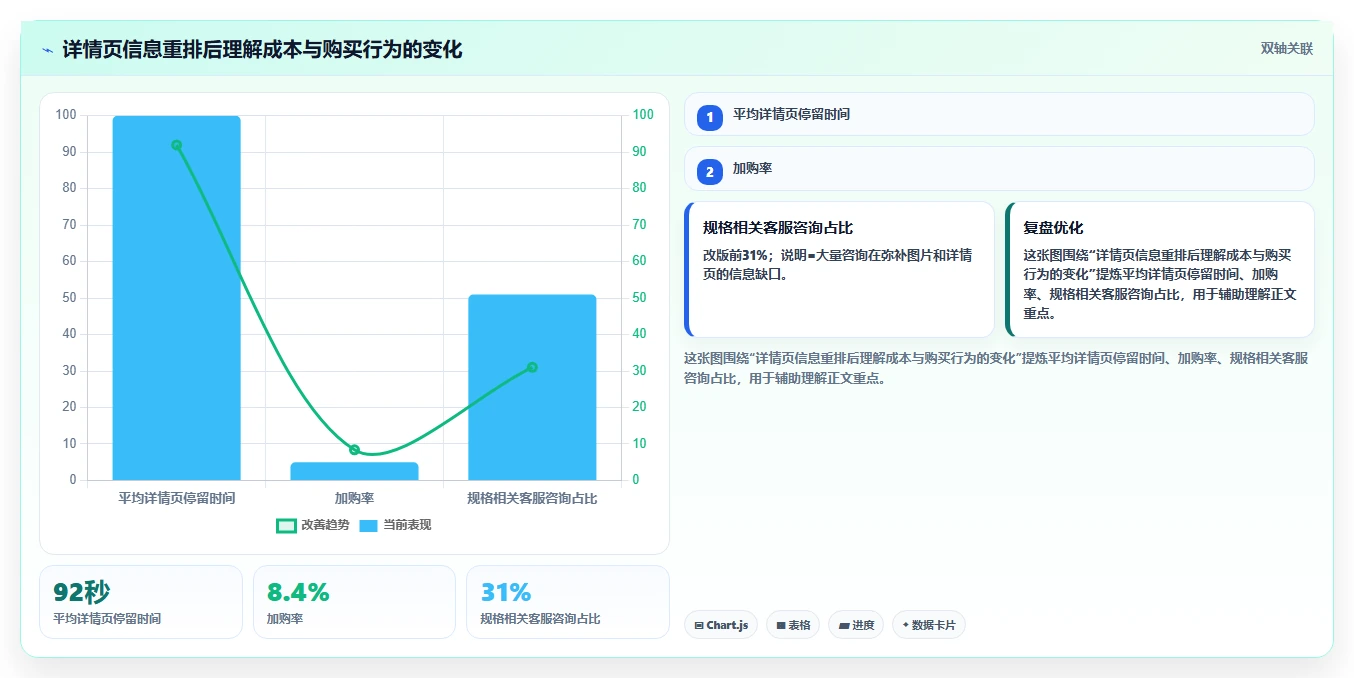This screenshot has height=678, width=1354.
Task: Click the 表格 tag
Action: coord(792,625)
